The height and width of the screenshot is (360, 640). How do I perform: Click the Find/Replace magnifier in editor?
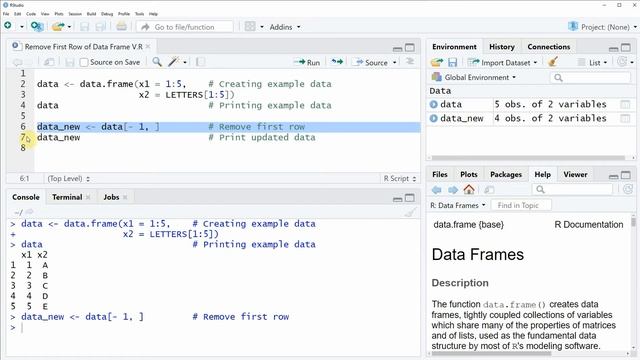click(x=157, y=62)
